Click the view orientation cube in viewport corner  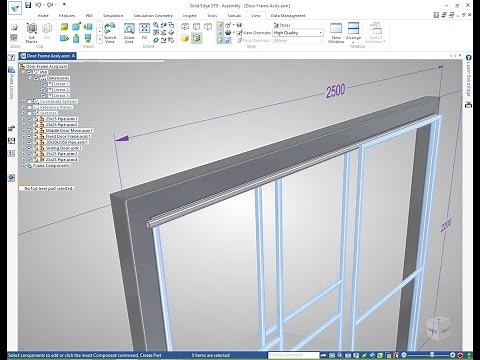pyautogui.click(x=438, y=328)
